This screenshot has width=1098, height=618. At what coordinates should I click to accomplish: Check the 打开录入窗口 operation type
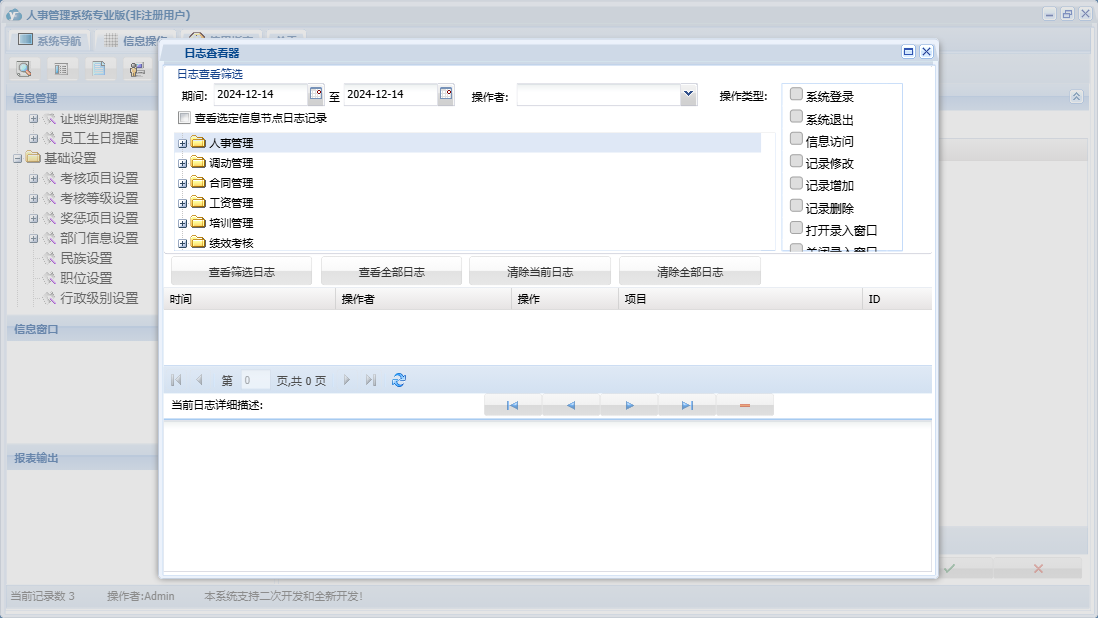point(796,228)
